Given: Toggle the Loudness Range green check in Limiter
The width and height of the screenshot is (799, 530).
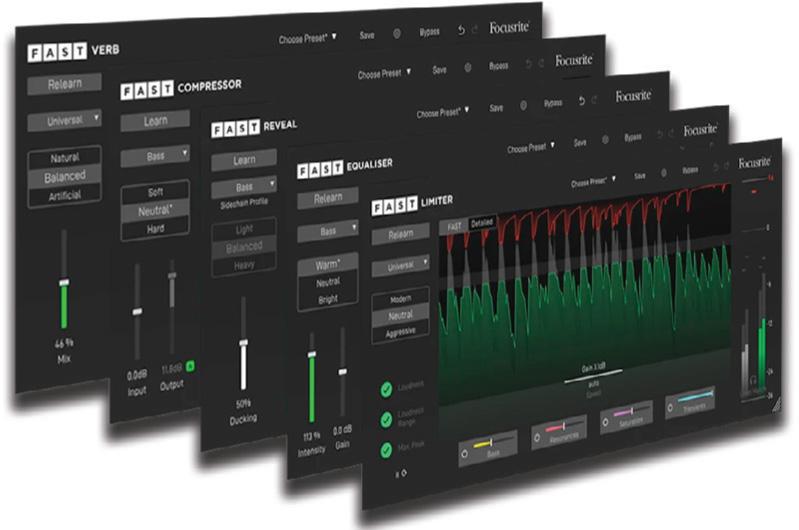Looking at the screenshot, I should tap(386, 419).
